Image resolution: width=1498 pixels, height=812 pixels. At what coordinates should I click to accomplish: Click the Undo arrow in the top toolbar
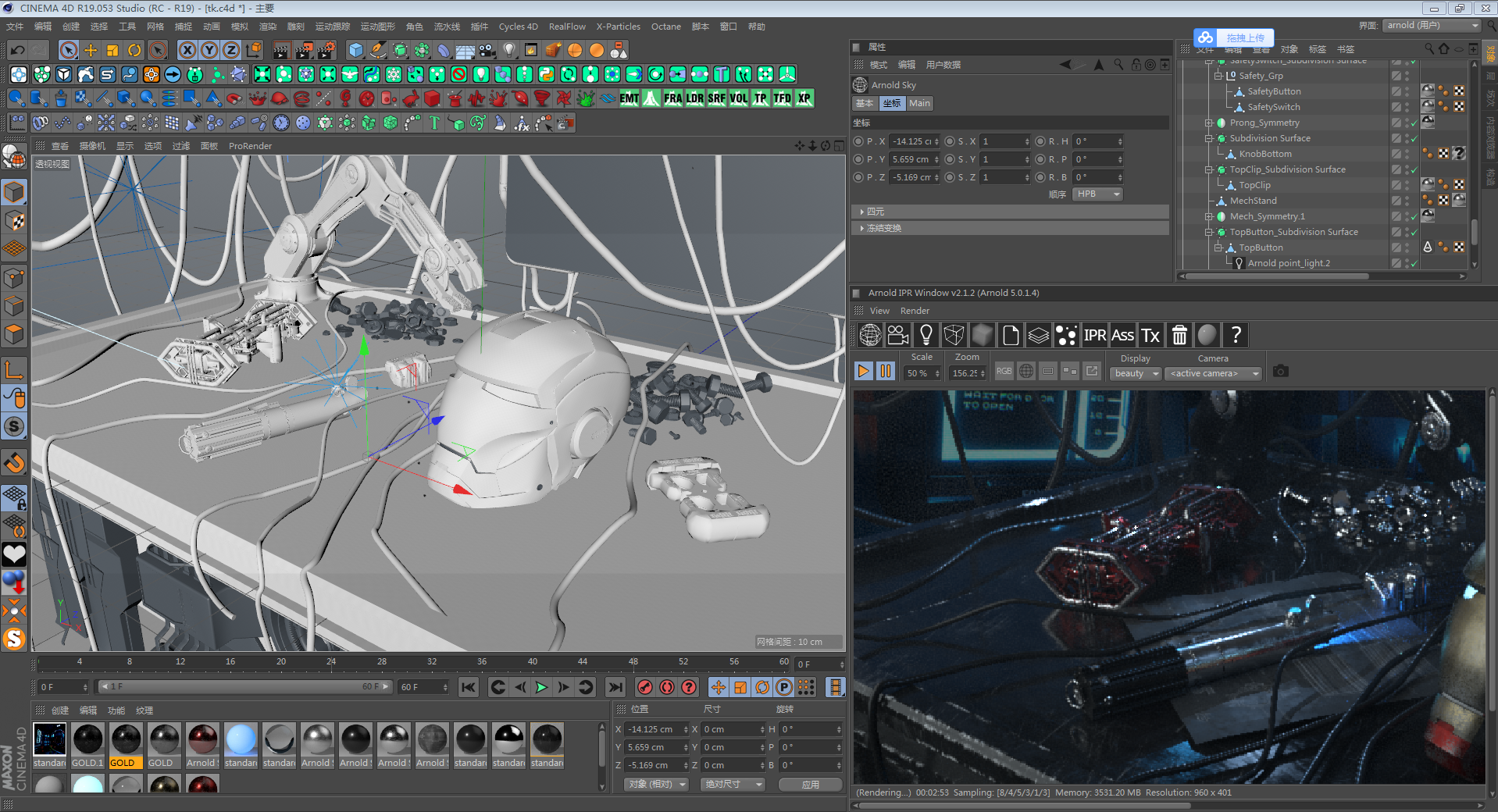coord(17,51)
